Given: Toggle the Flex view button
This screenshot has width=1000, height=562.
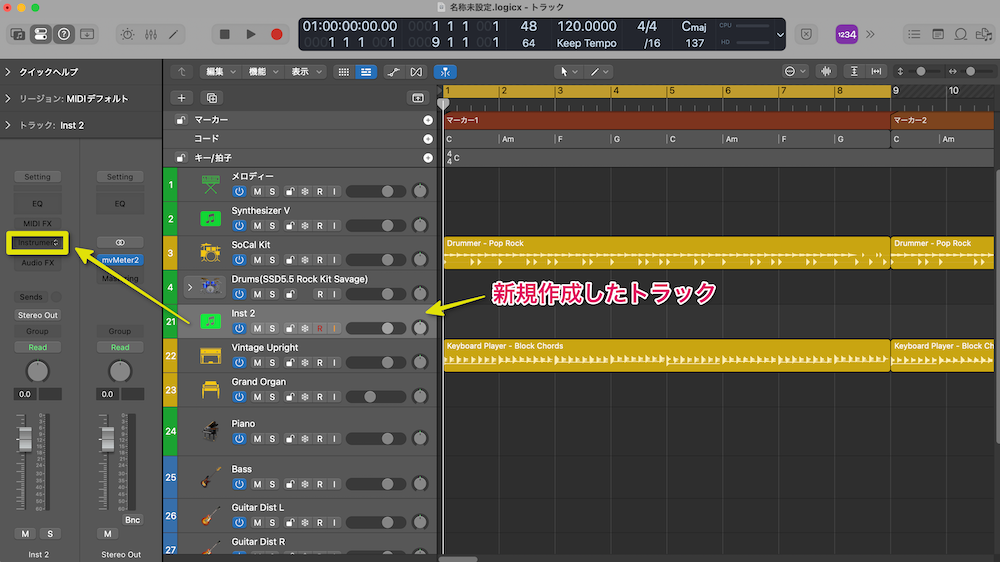Looking at the screenshot, I should click(416, 71).
